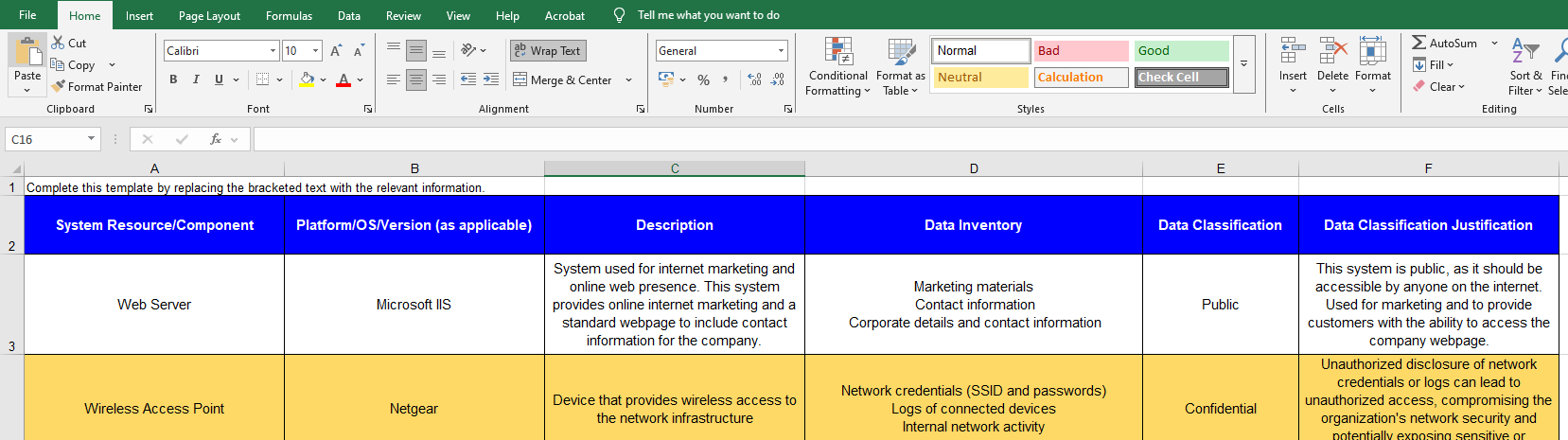Viewport: 1568px width, 440px height.
Task: Open the font size dropdown
Action: click(x=315, y=50)
